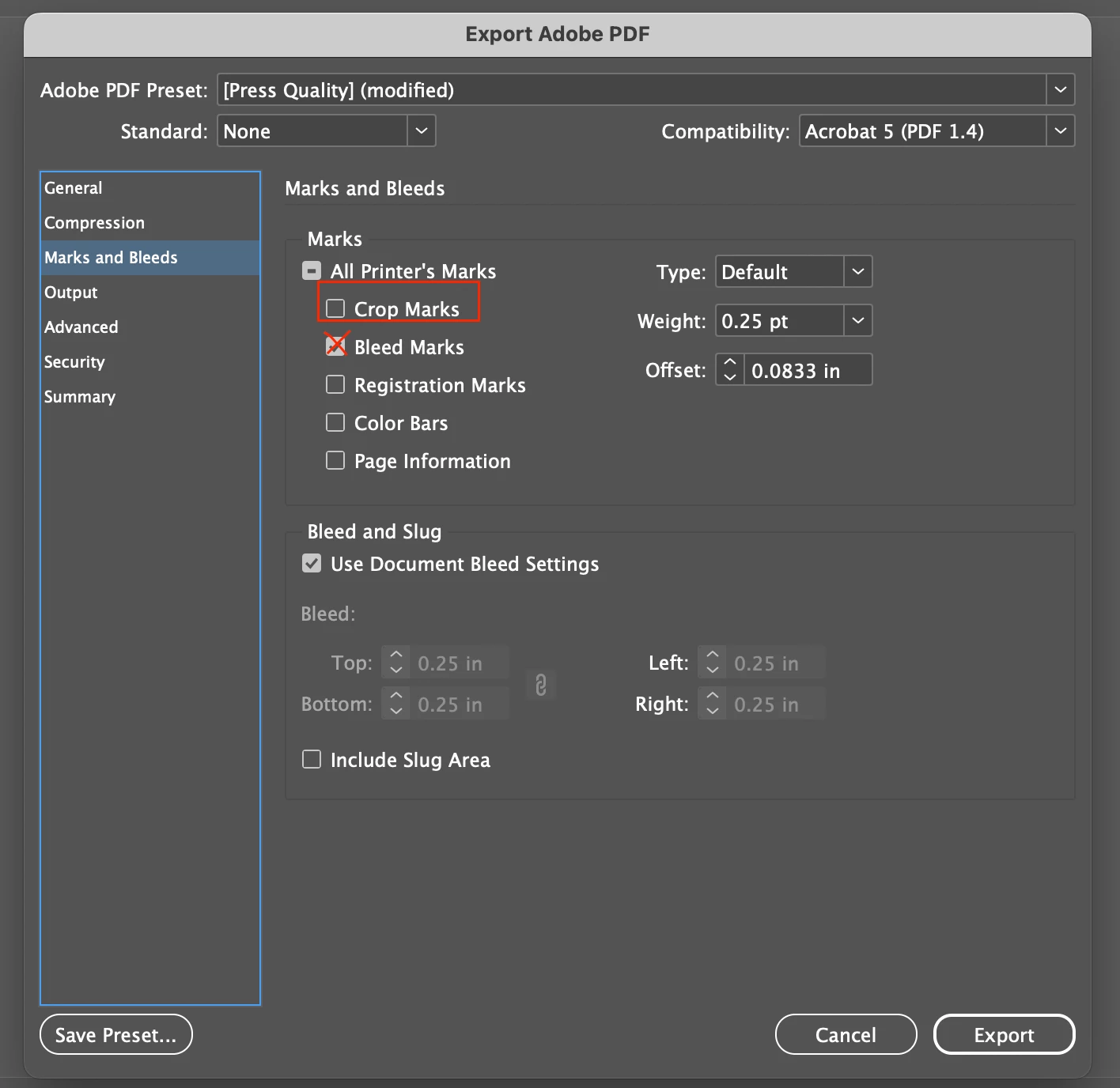Select the Output category
The width and height of the screenshot is (1120, 1088).
[x=150, y=293]
